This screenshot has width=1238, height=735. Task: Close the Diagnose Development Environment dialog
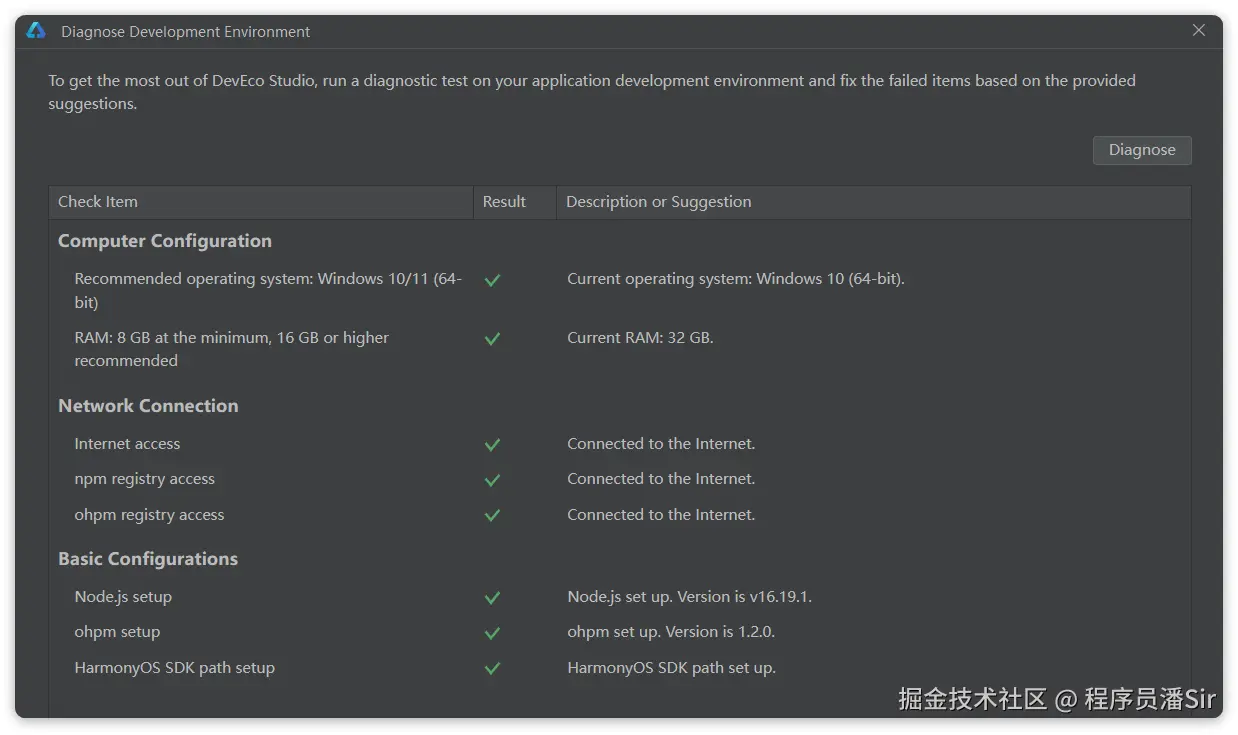[1199, 31]
